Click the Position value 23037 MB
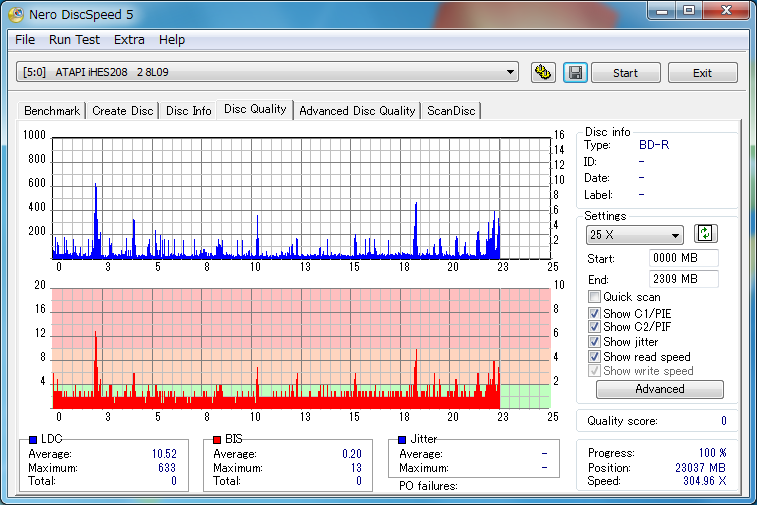This screenshot has height=505, width=757. 700,467
